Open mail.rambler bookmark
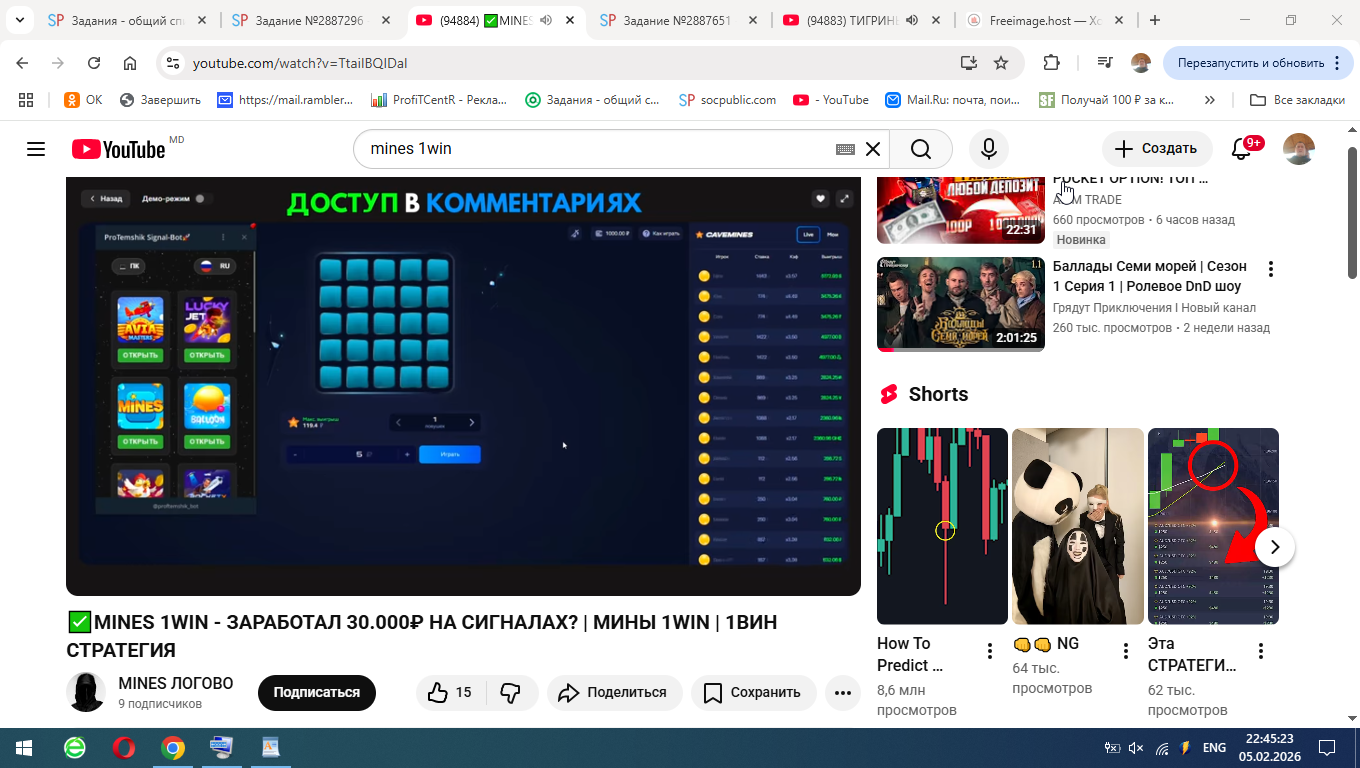This screenshot has height=768, width=1360. 286,100
